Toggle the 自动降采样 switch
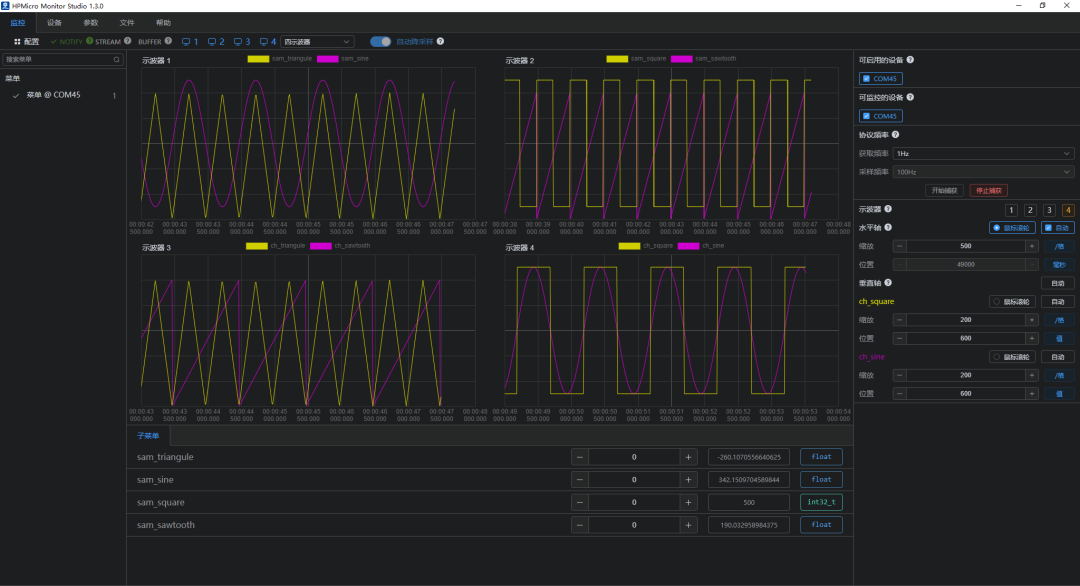 tap(380, 42)
